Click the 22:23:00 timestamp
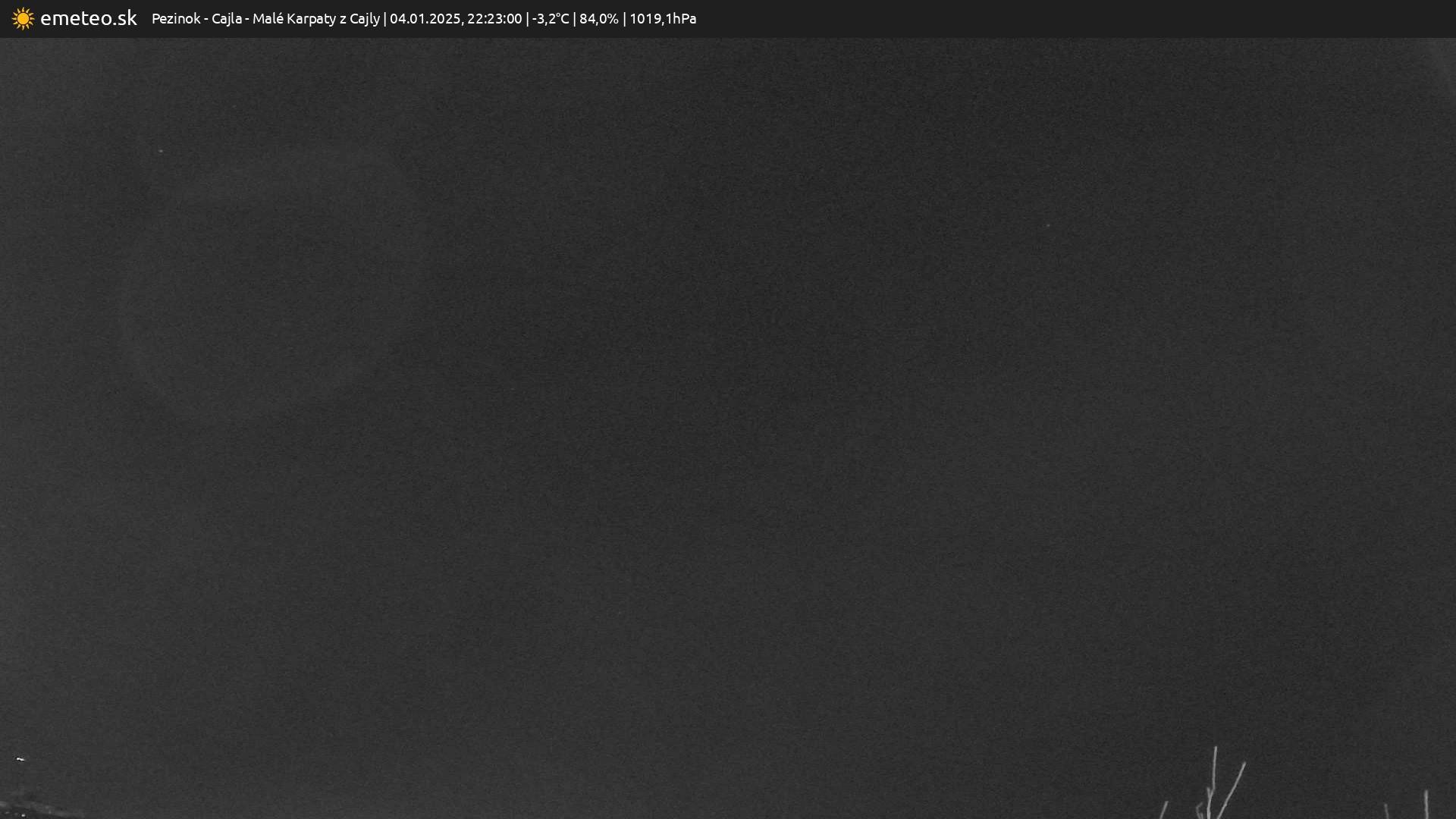This screenshot has width=1456, height=819. click(x=494, y=18)
